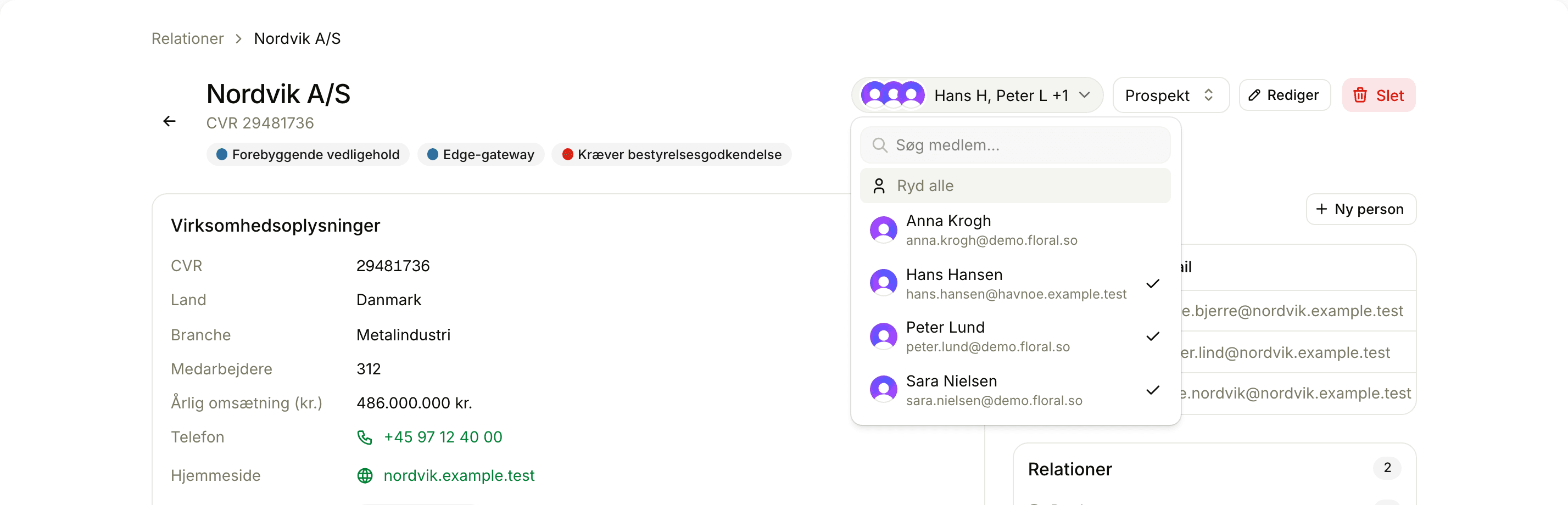This screenshot has width=1568, height=505.
Task: Click the plus icon on Ny person
Action: point(1321,209)
